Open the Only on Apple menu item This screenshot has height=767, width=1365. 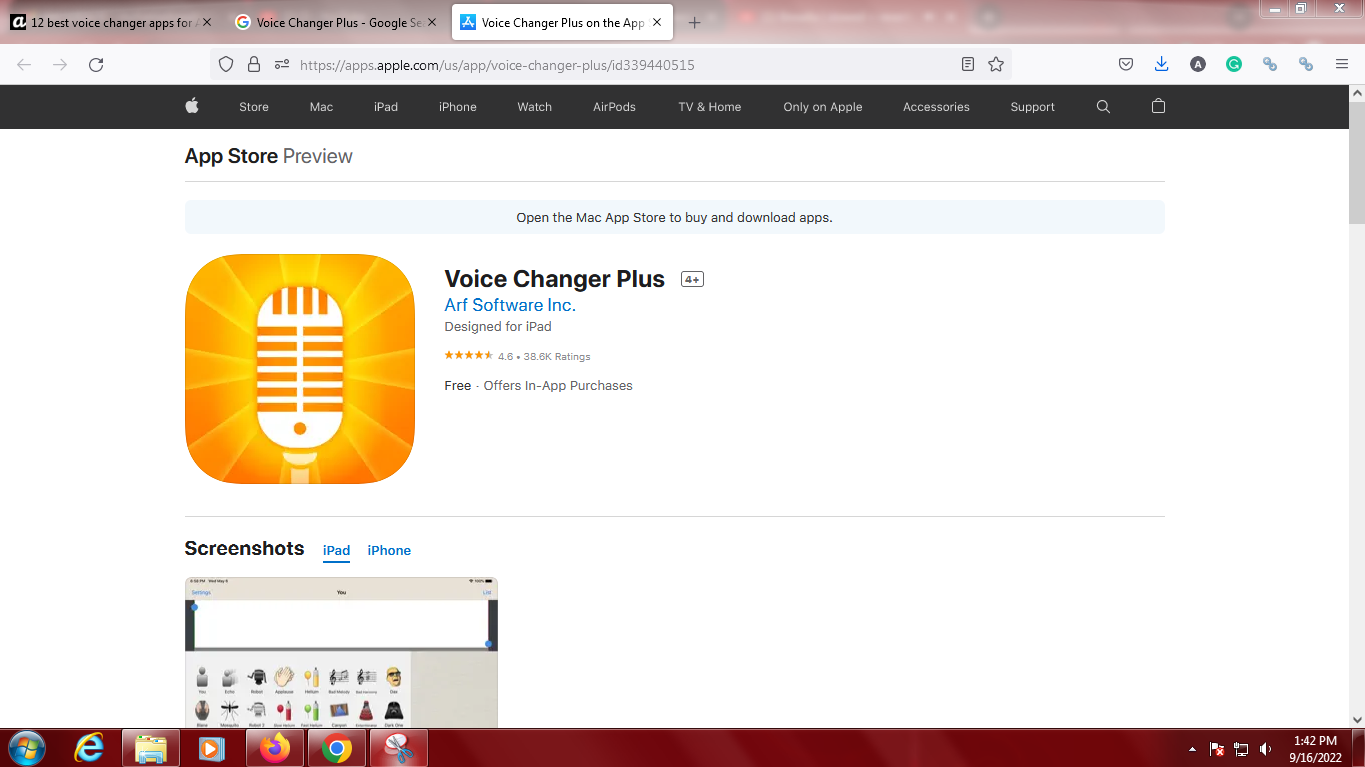(823, 107)
